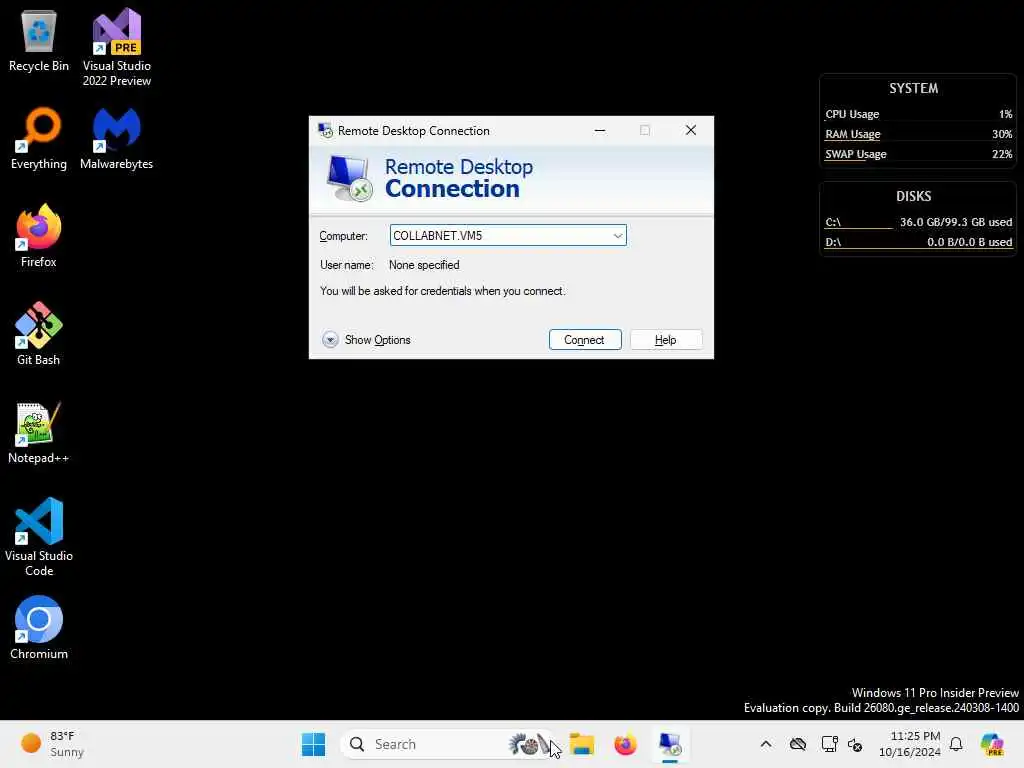
Task: Open the clock showing 11:25 PM
Action: point(910,744)
